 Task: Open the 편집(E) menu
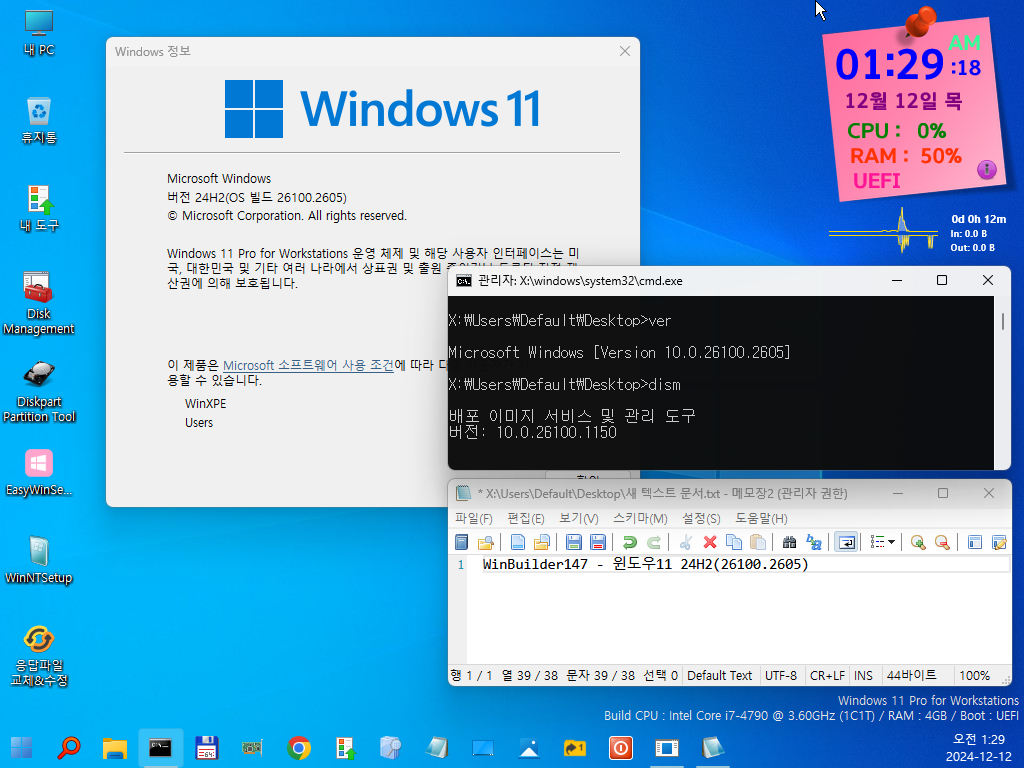526,518
